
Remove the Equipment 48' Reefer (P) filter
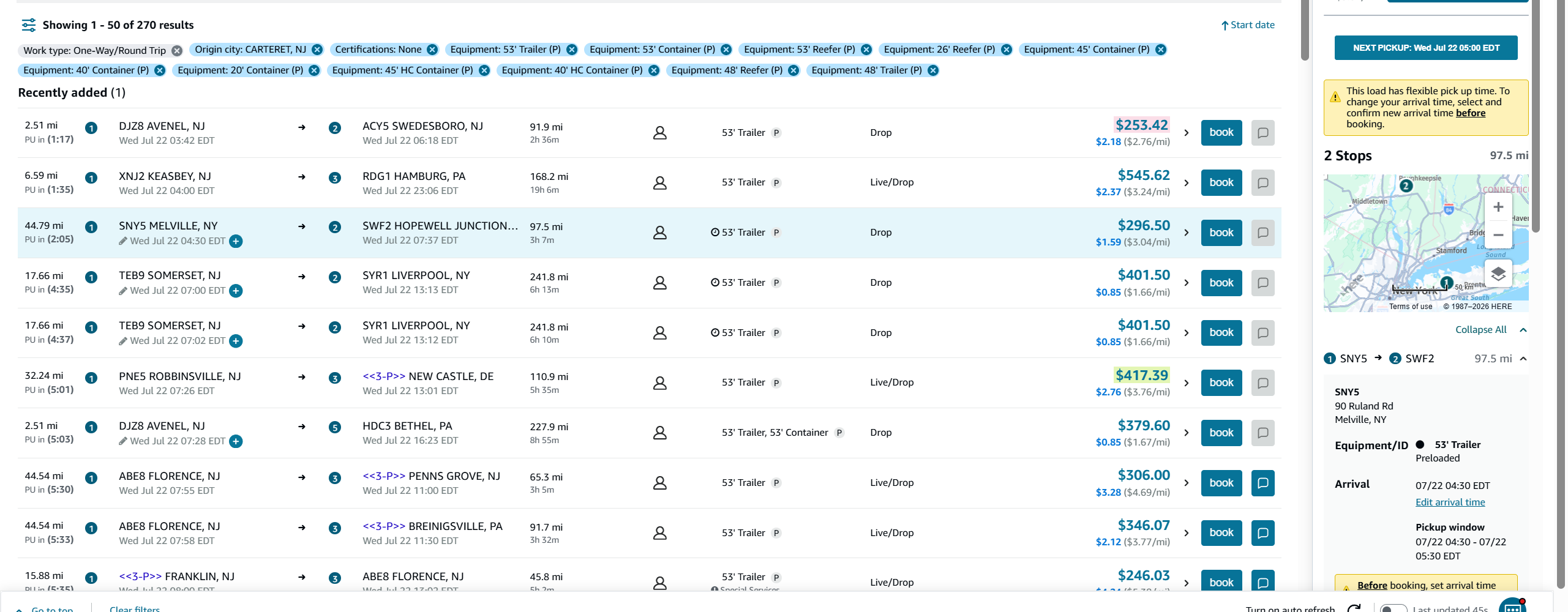tap(793, 70)
